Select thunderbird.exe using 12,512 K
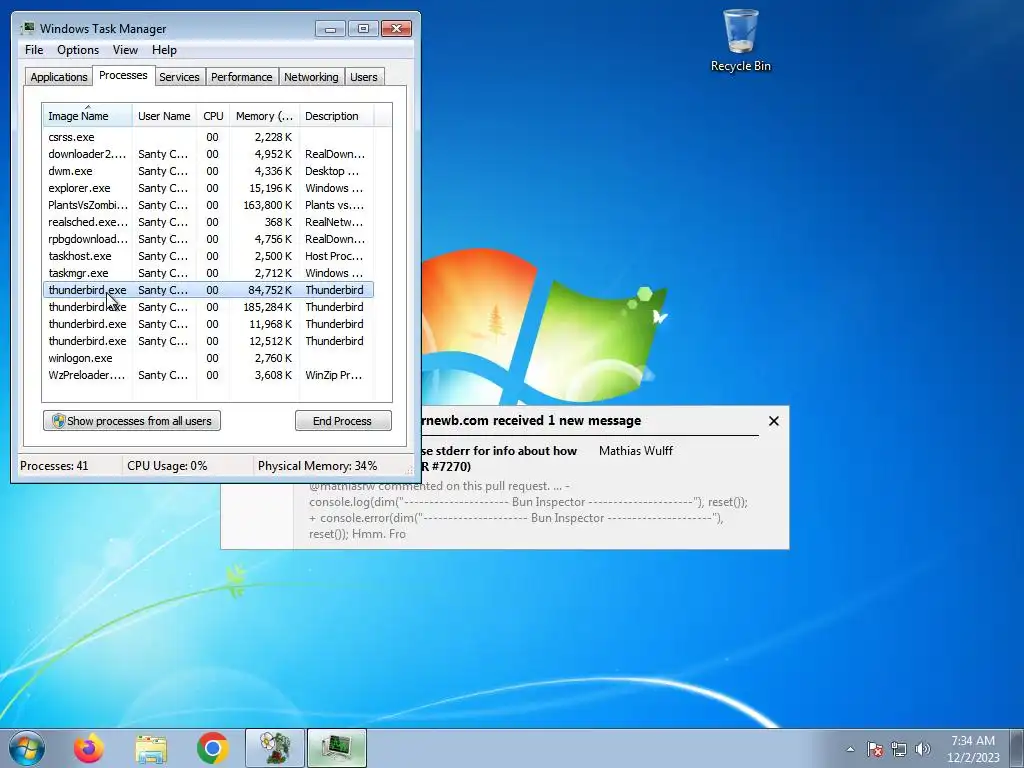The width and height of the screenshot is (1024, 768). pyautogui.click(x=208, y=341)
